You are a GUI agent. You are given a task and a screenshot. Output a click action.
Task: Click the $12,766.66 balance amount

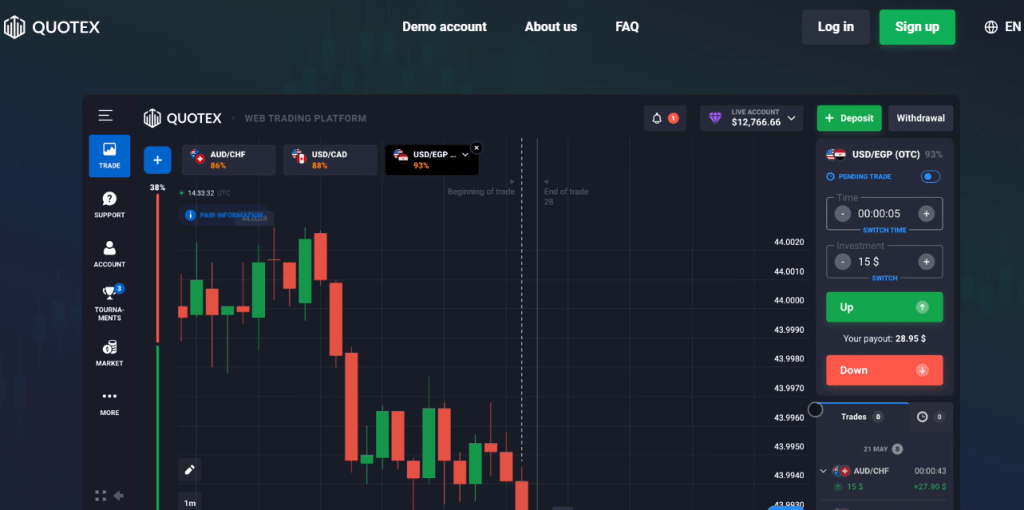point(756,122)
